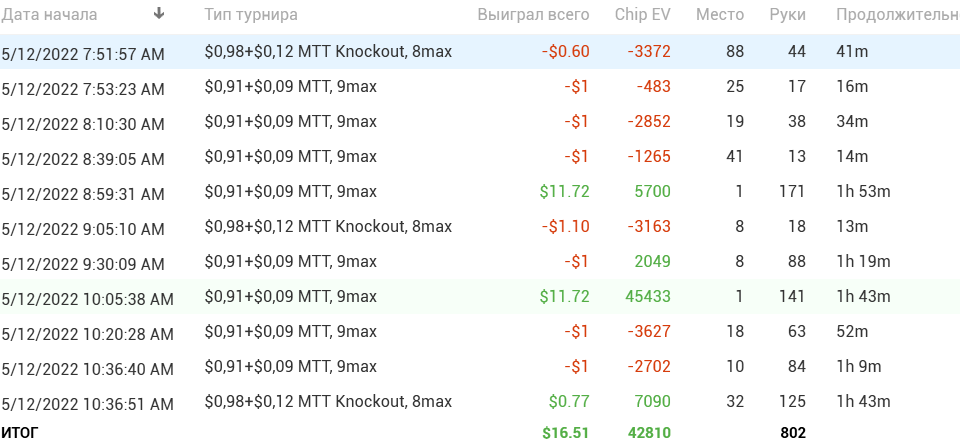Select the 8:59:31 AM tournament with 171 hands
This screenshot has height=439, width=960.
[480, 192]
